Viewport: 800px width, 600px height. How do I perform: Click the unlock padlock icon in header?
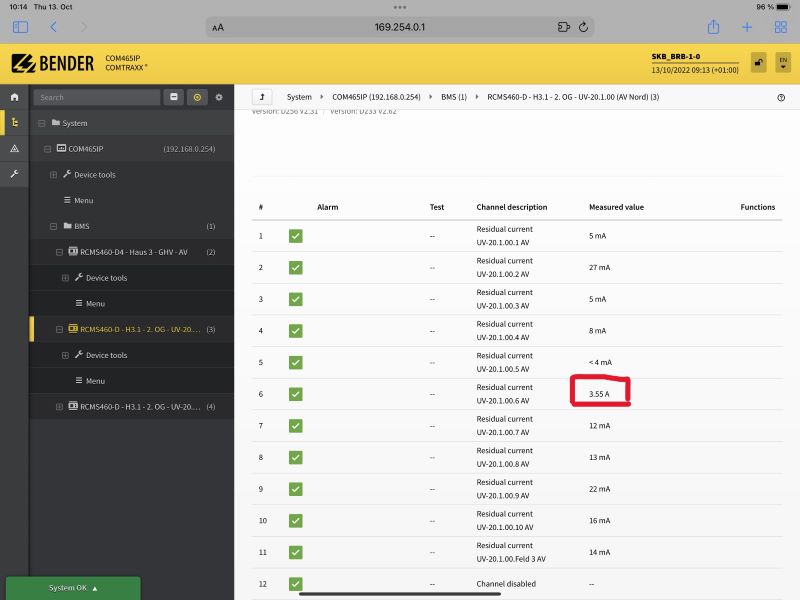pyautogui.click(x=759, y=63)
